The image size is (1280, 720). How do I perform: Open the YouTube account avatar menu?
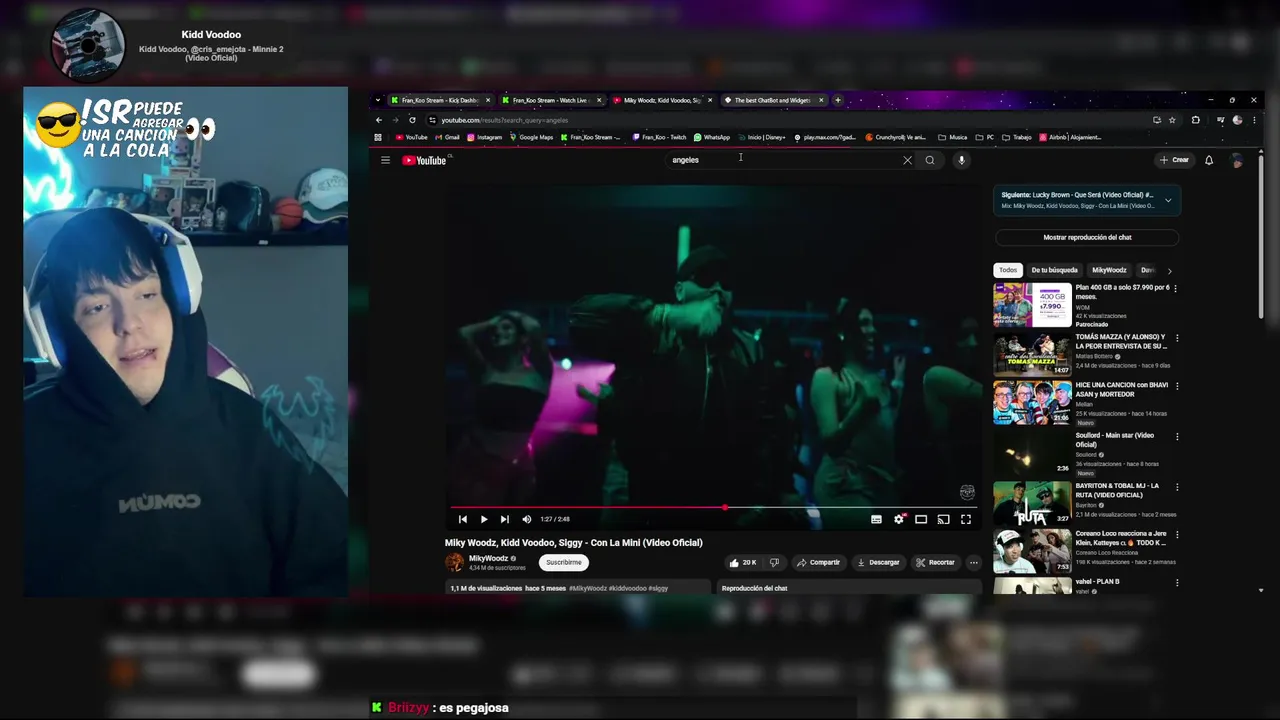1237,160
